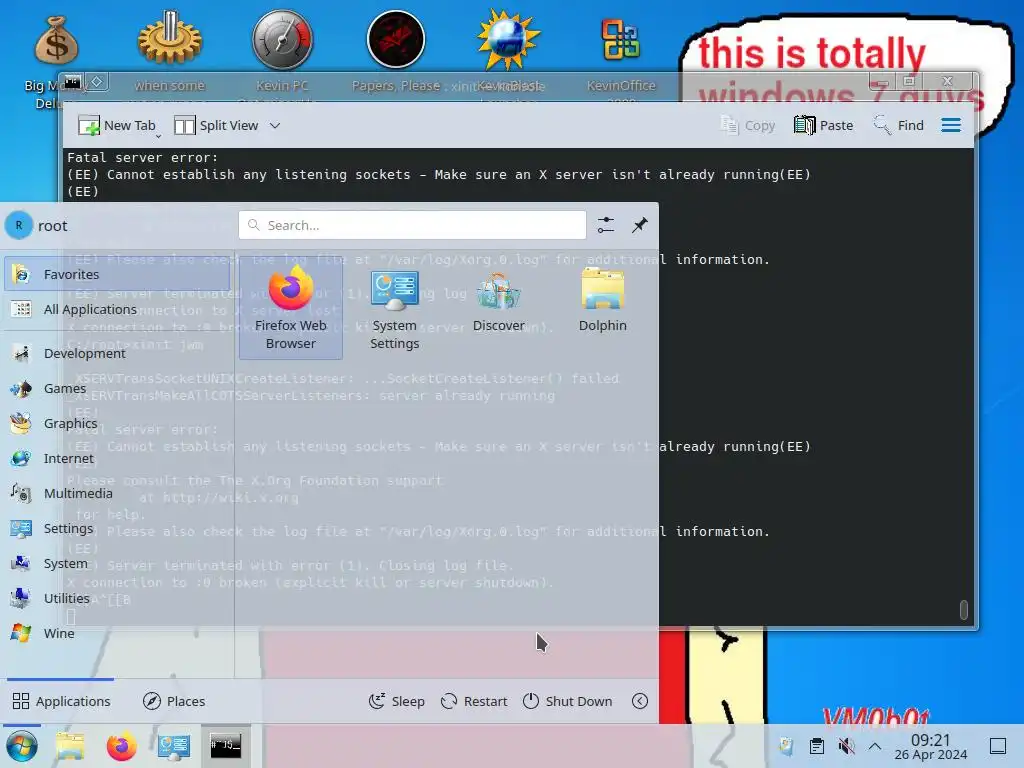The width and height of the screenshot is (1024, 768).
Task: Open System Settings from taskbar
Action: (174, 746)
